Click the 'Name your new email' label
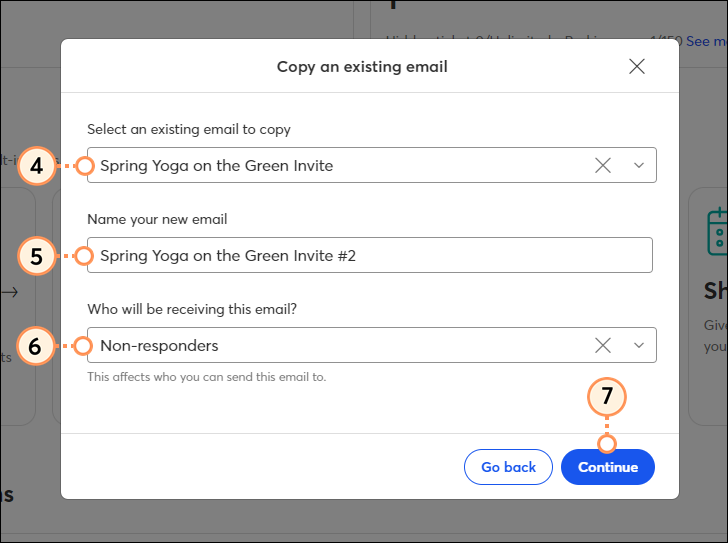This screenshot has height=543, width=728. pos(157,219)
